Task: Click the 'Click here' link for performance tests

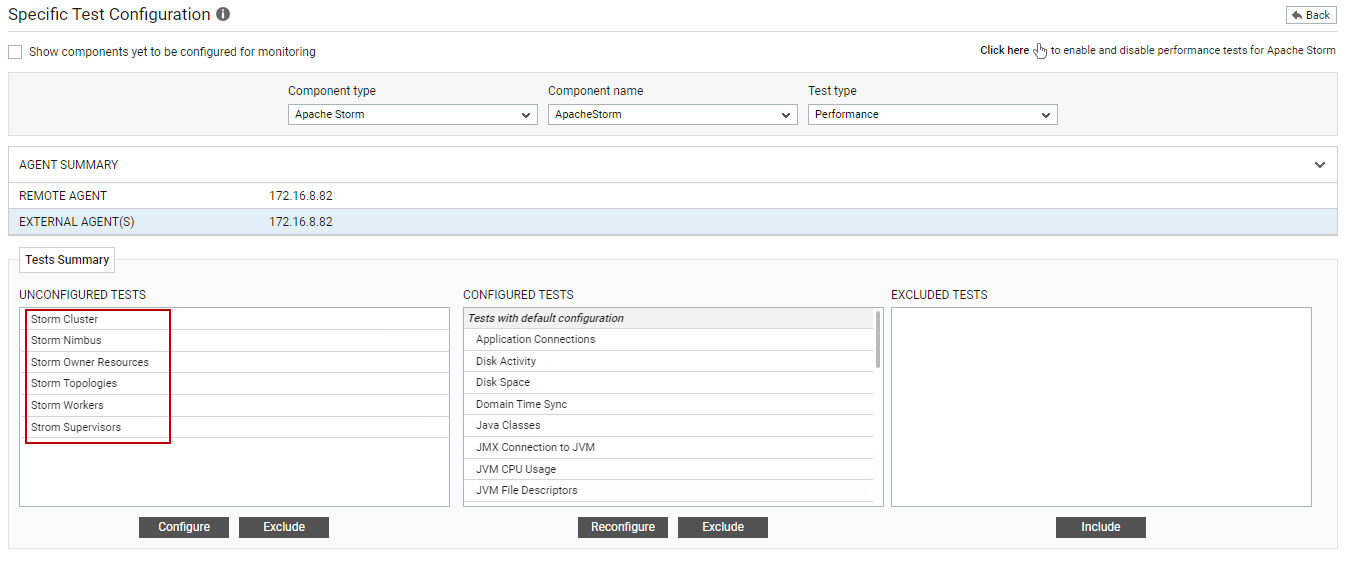Action: (1004, 51)
